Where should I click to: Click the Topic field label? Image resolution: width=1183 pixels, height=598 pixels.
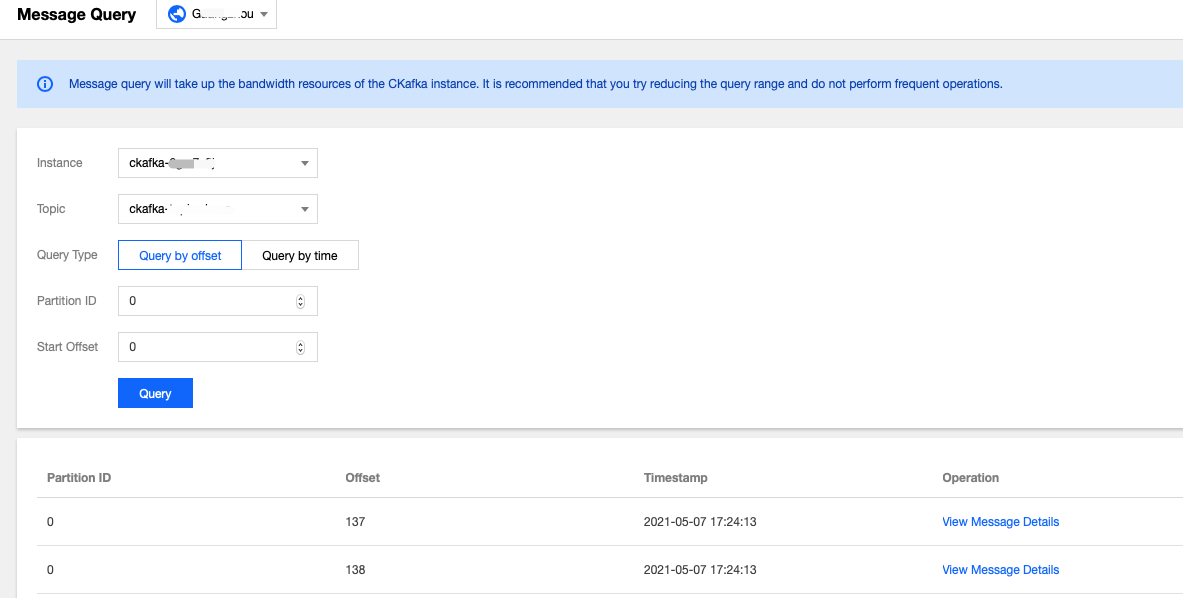pyautogui.click(x=51, y=209)
